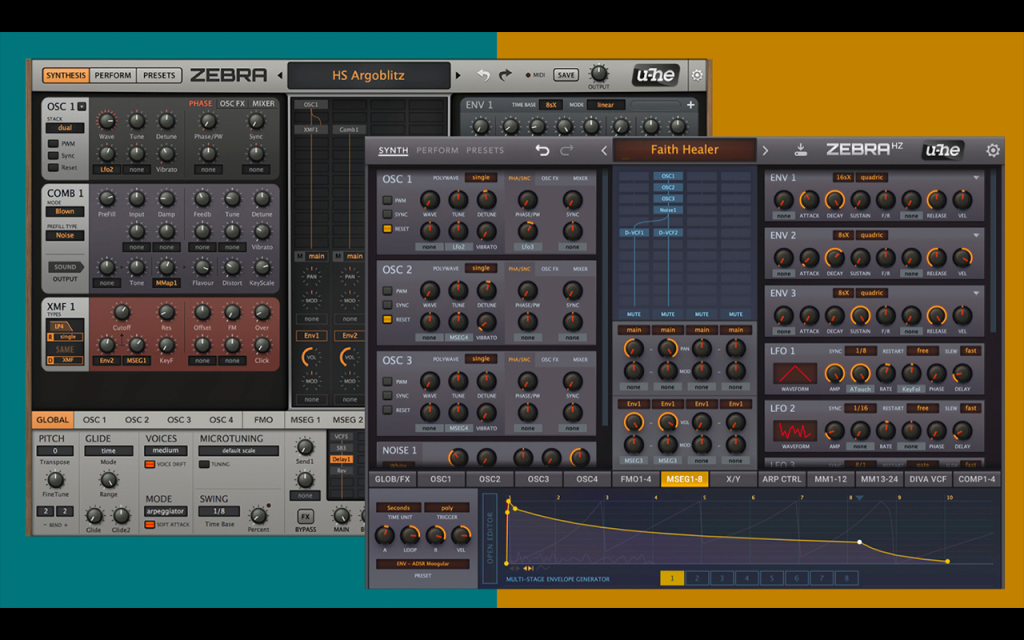Click Transpose value field in Zebra

pos(55,451)
